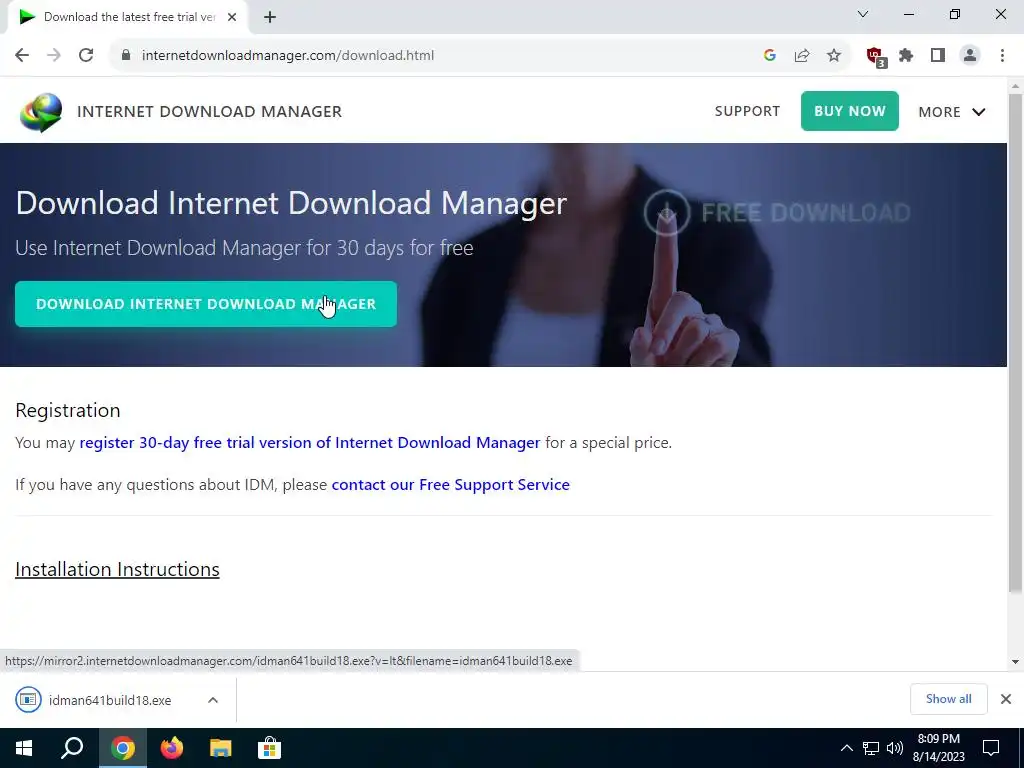Open the taskbar clock showing 8:09 PM
1024x768 pixels.
pyautogui.click(x=938, y=748)
